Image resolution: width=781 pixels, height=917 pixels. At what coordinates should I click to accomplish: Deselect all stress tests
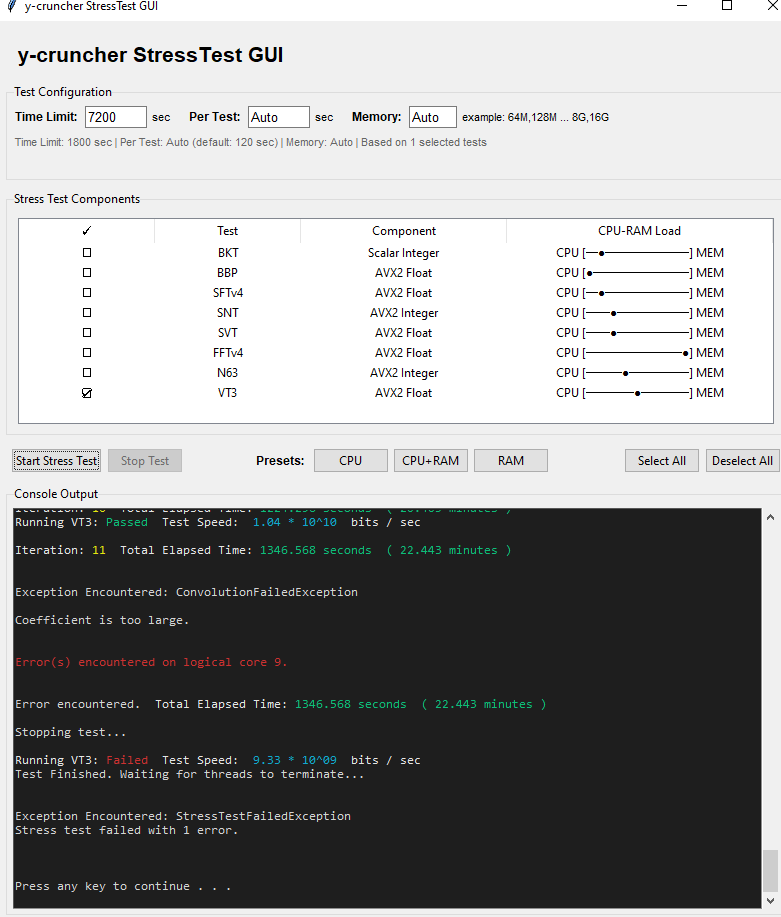click(742, 461)
